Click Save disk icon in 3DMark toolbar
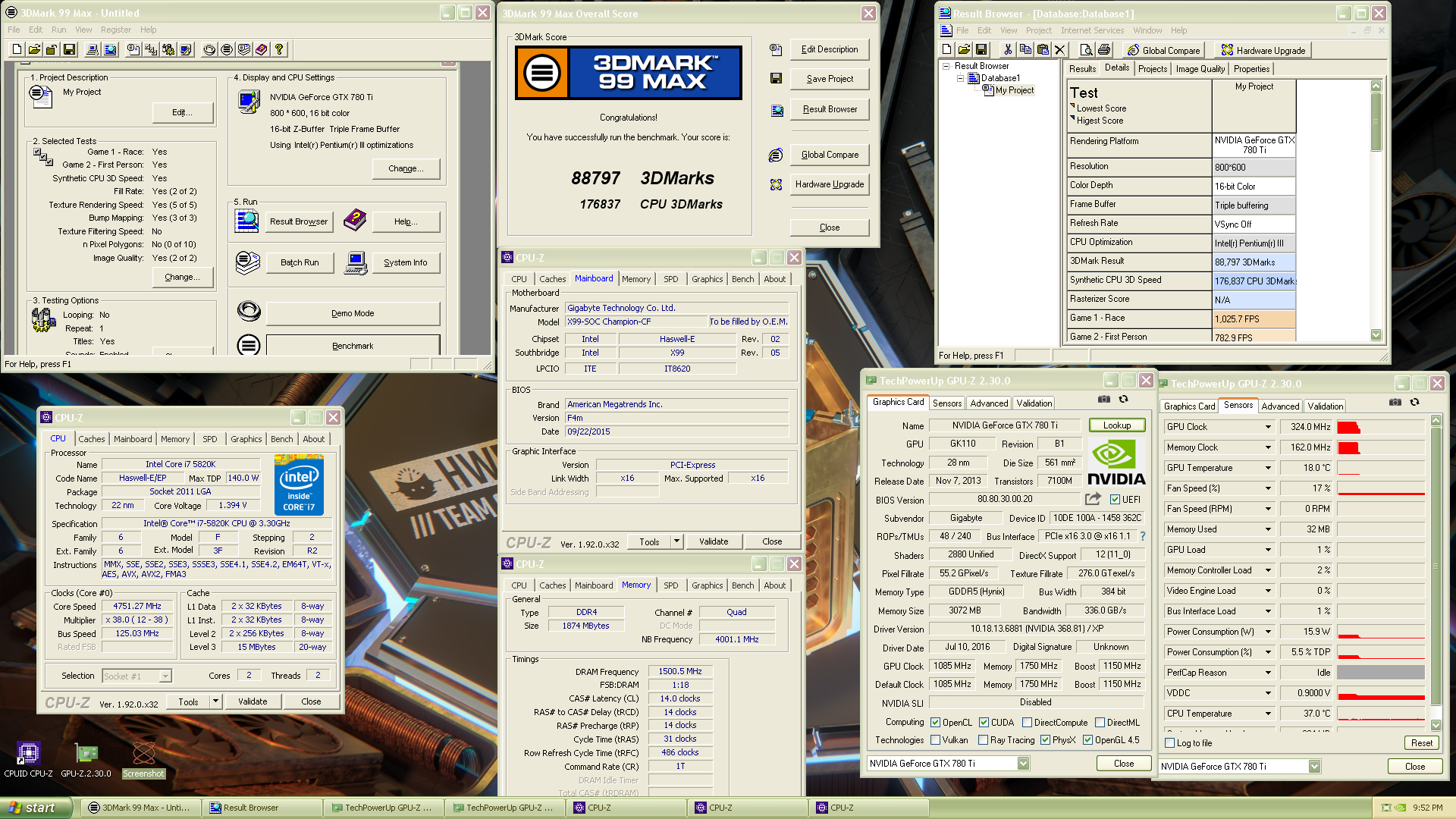Screen dimensions: 1456x819 (x=69, y=49)
